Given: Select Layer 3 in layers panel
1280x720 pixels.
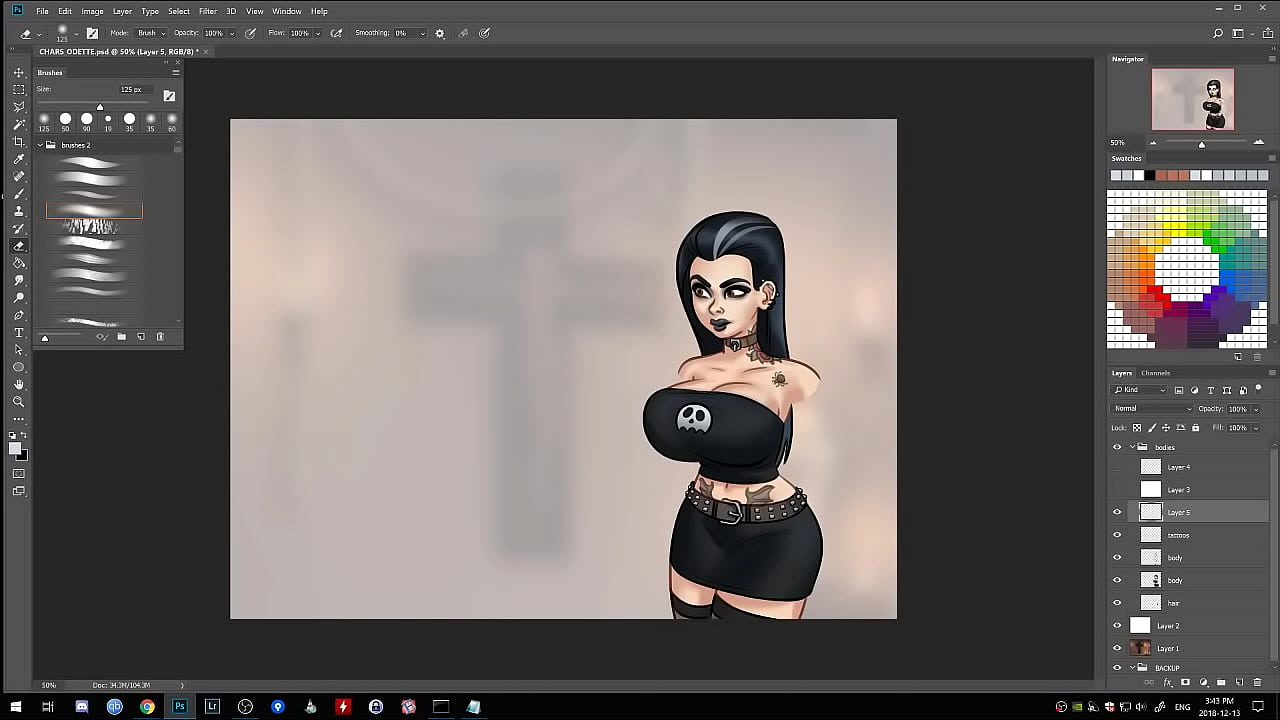Looking at the screenshot, I should [x=1178, y=490].
